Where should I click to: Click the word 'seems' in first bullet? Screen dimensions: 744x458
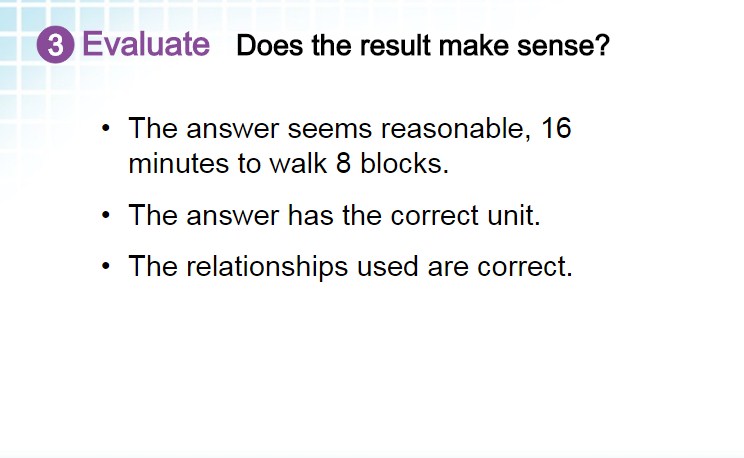coord(330,129)
